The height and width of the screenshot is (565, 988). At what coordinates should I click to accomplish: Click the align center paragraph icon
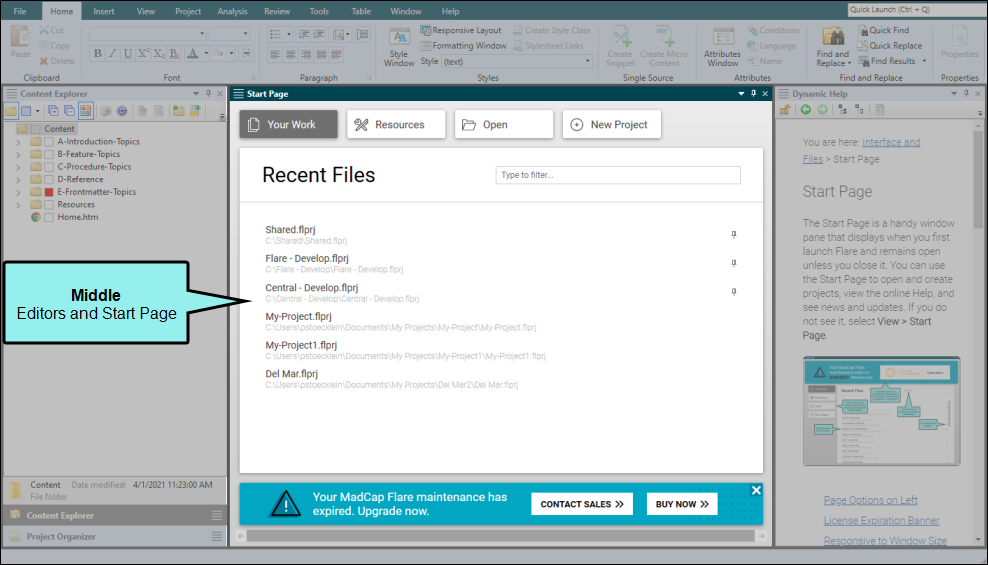pyautogui.click(x=290, y=54)
